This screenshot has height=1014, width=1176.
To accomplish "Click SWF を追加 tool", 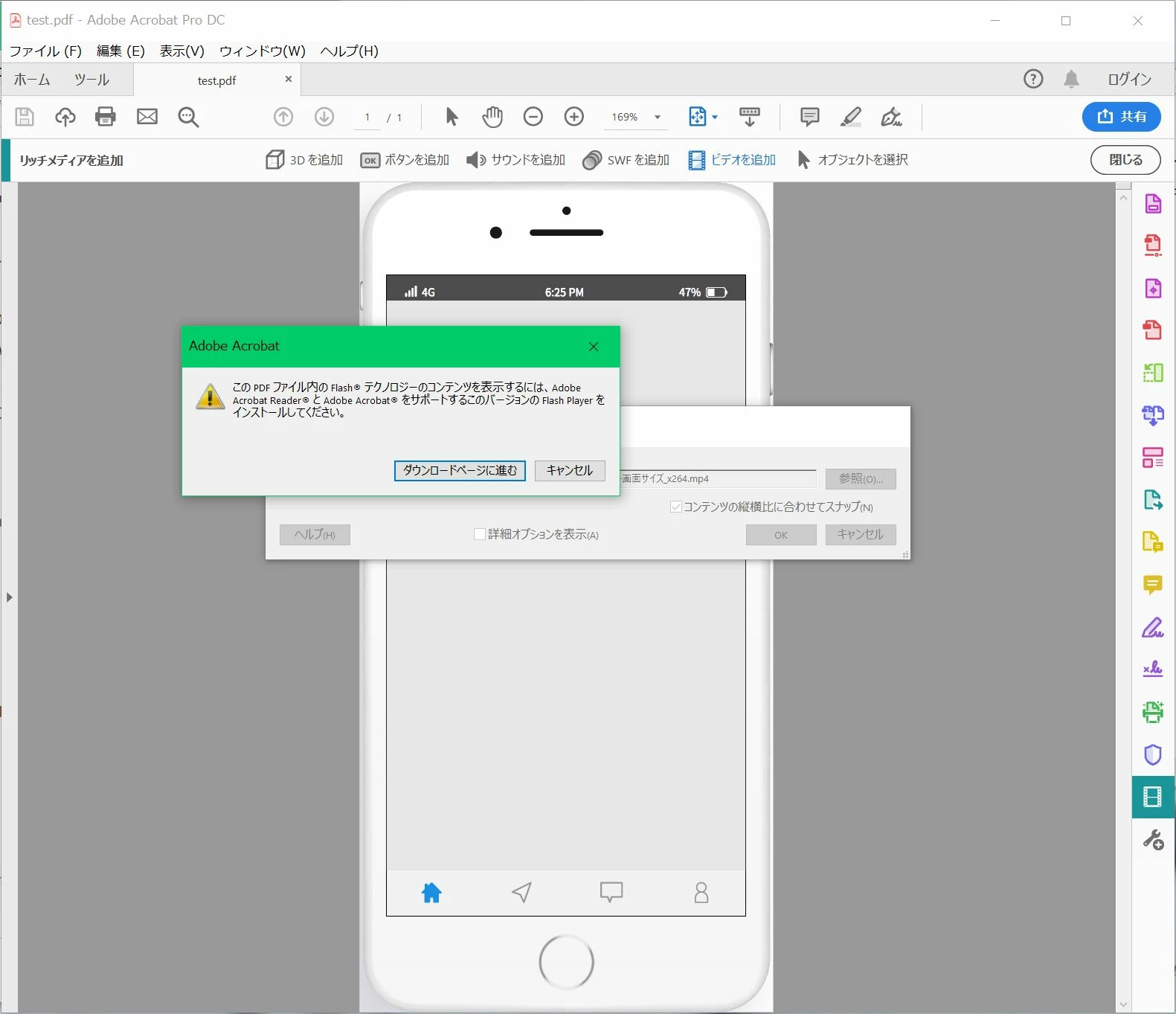I will click(x=626, y=160).
